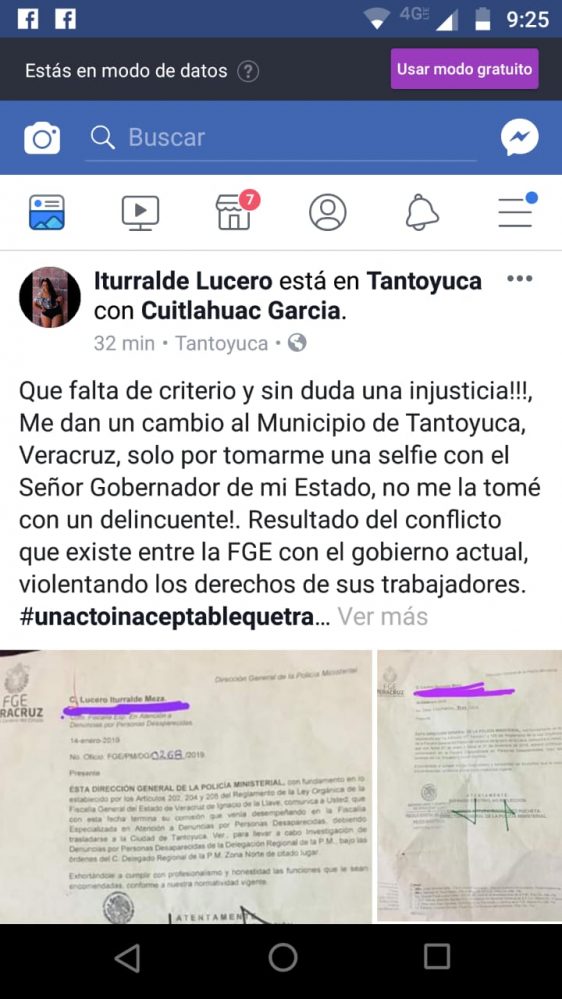
Task: Expand post text with Ver más
Action: pos(382,616)
